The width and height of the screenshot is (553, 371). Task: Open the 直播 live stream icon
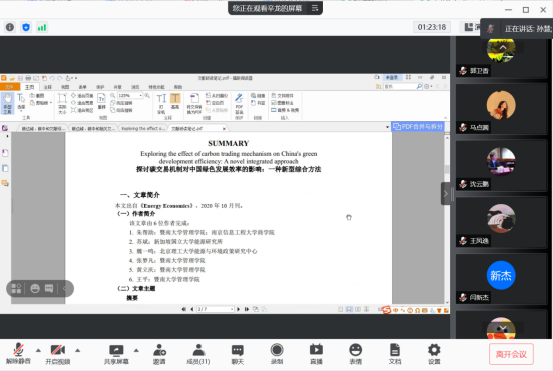pyautogui.click(x=316, y=353)
